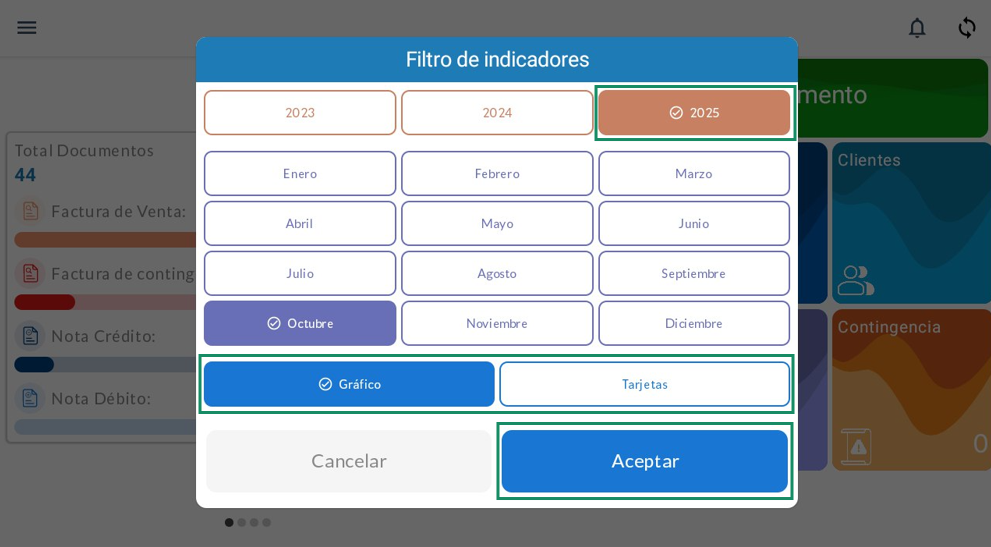This screenshot has width=991, height=547.
Task: Select the Gráfico view option
Action: point(349,384)
